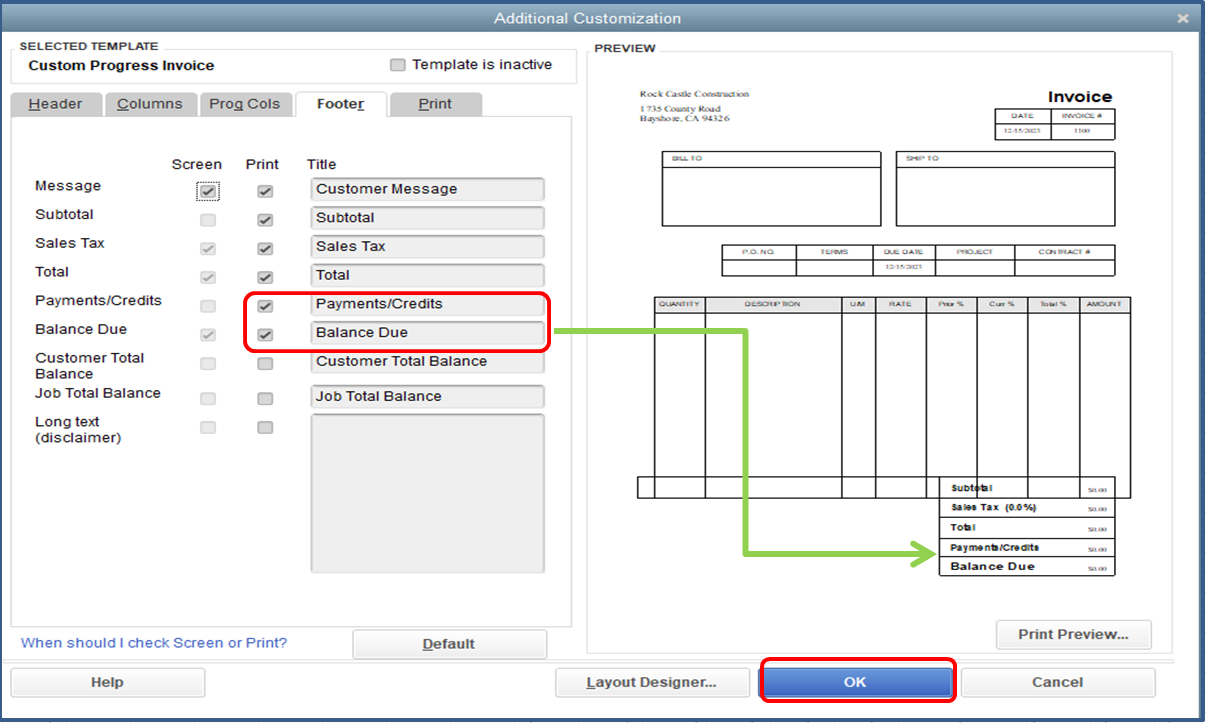Confirm changes with the OK button
The height and width of the screenshot is (724, 1206).
click(856, 681)
